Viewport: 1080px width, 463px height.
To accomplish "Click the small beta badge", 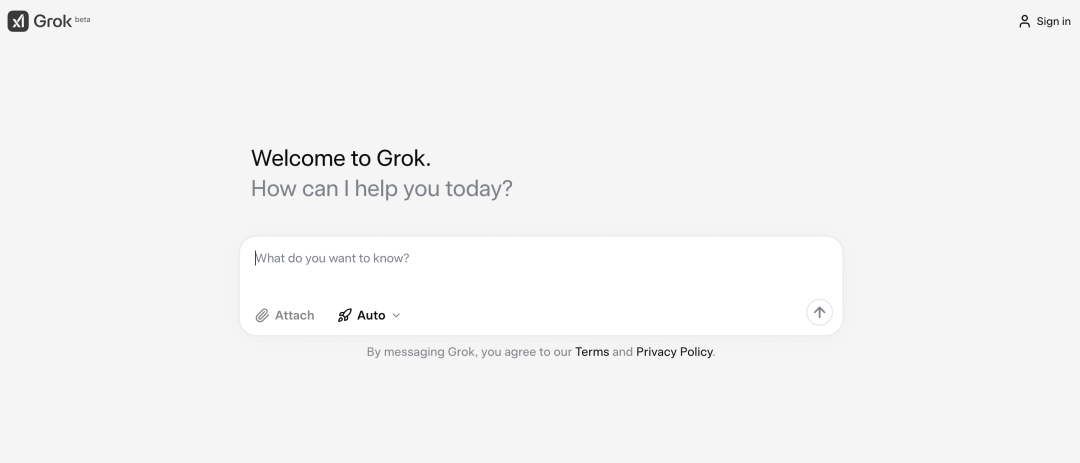I will tap(82, 19).
